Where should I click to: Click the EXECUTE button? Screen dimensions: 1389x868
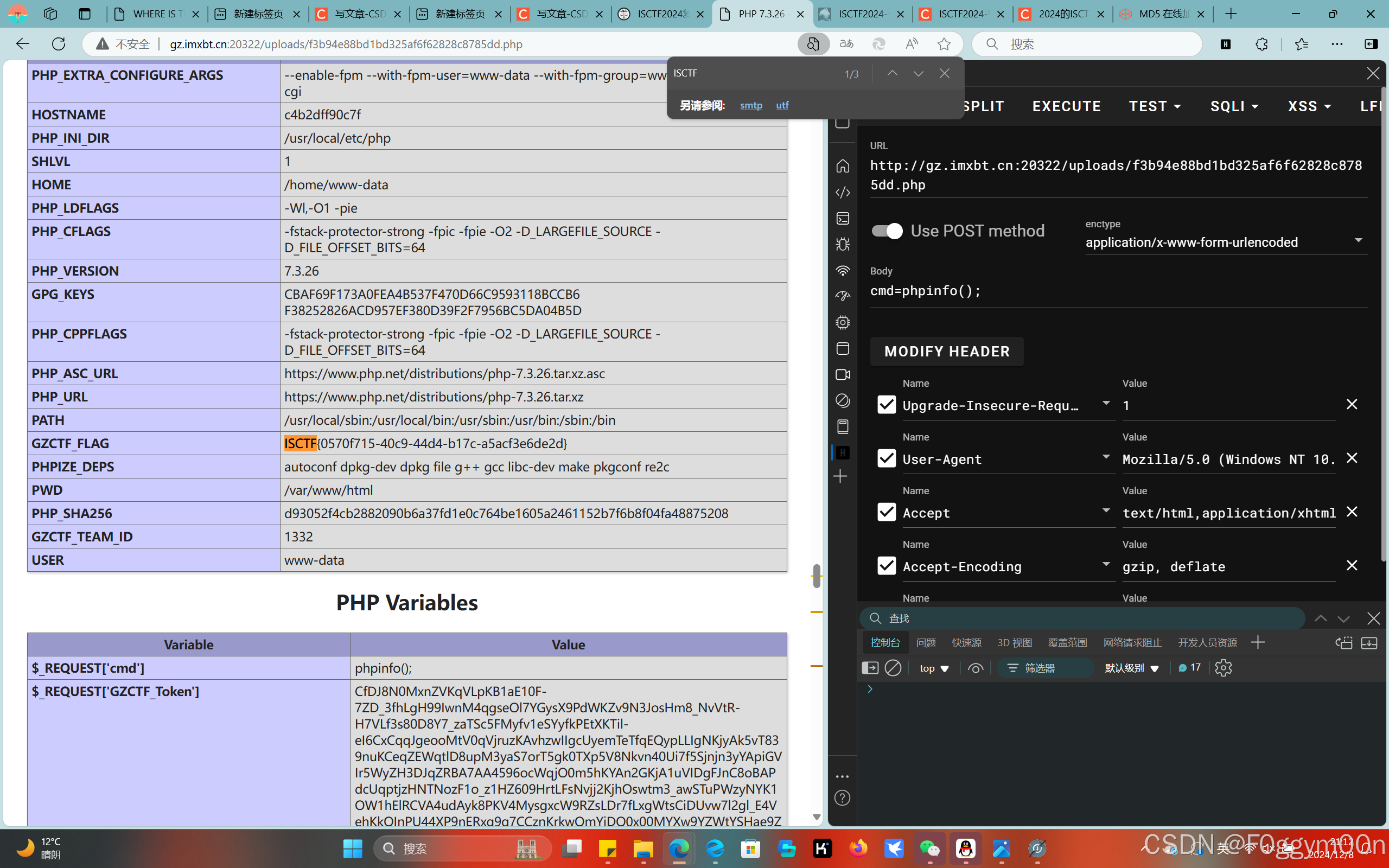pos(1066,106)
